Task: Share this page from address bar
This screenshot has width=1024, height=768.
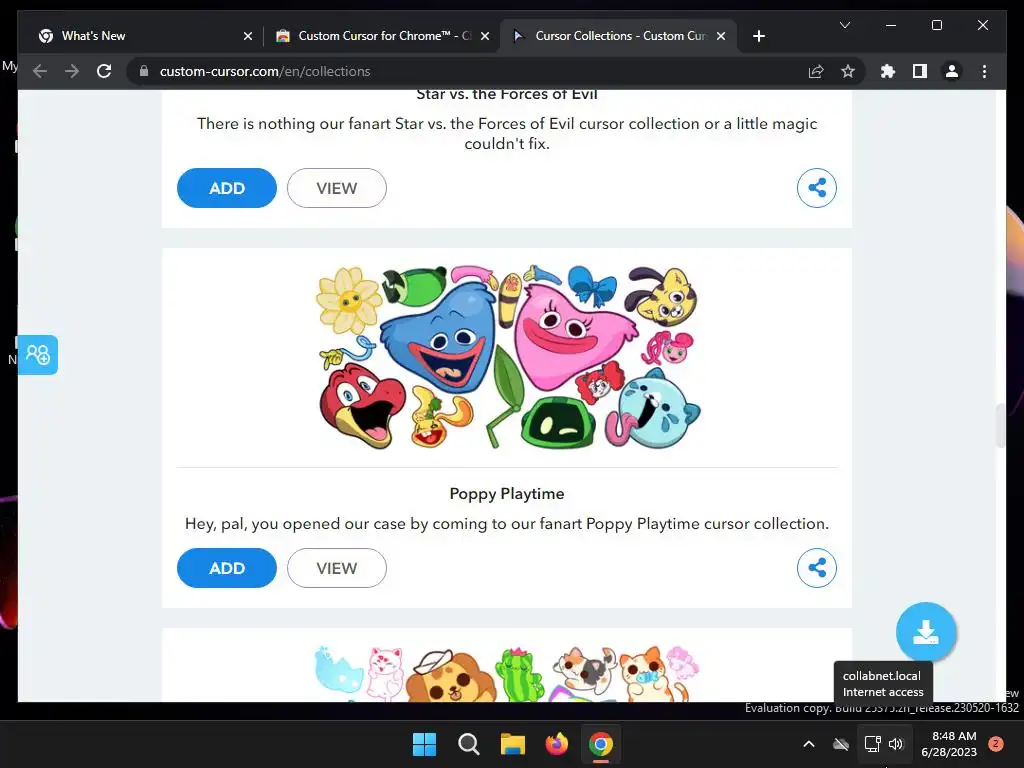Action: point(816,71)
